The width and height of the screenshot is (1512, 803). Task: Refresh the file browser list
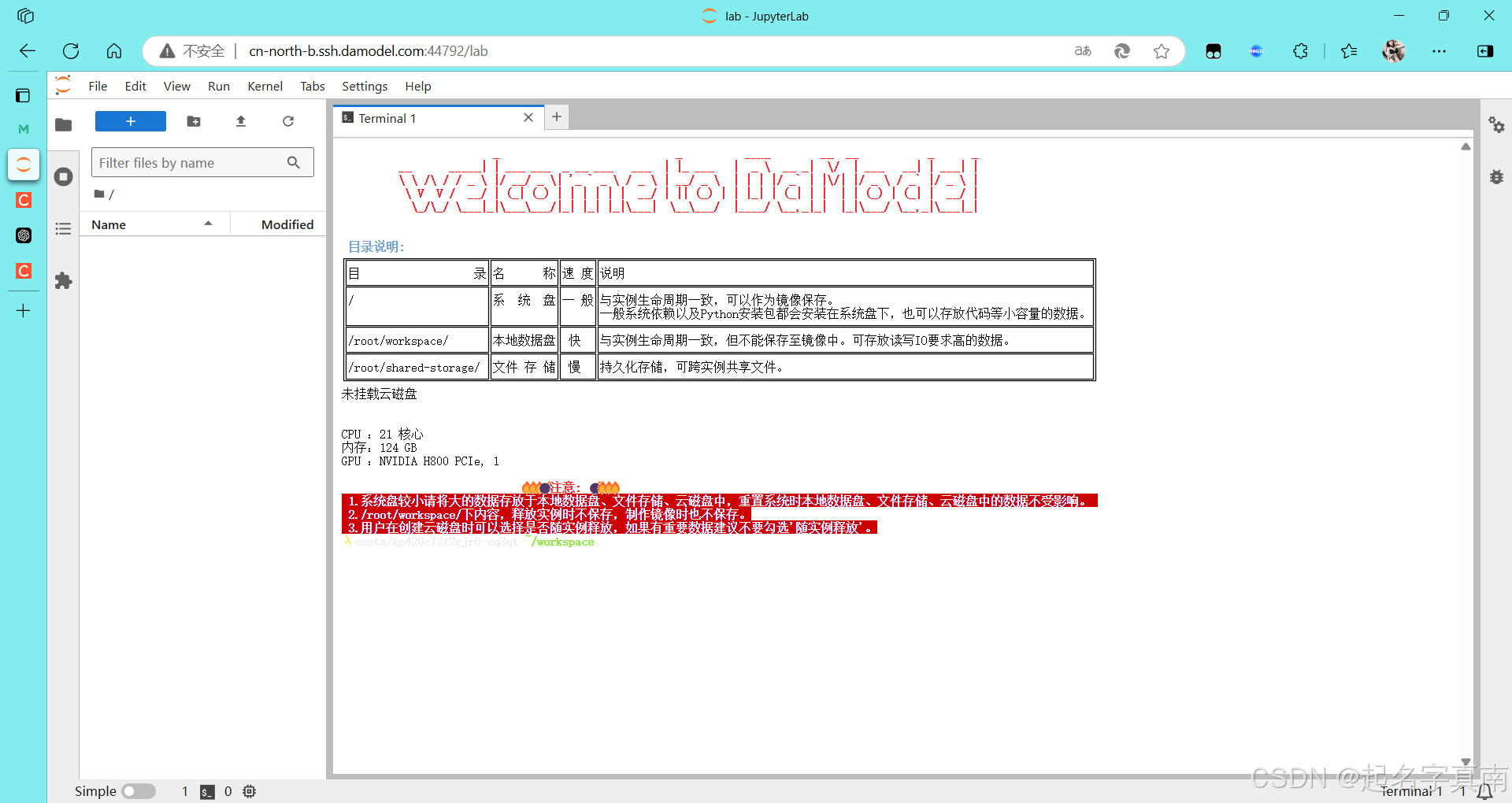click(x=288, y=121)
